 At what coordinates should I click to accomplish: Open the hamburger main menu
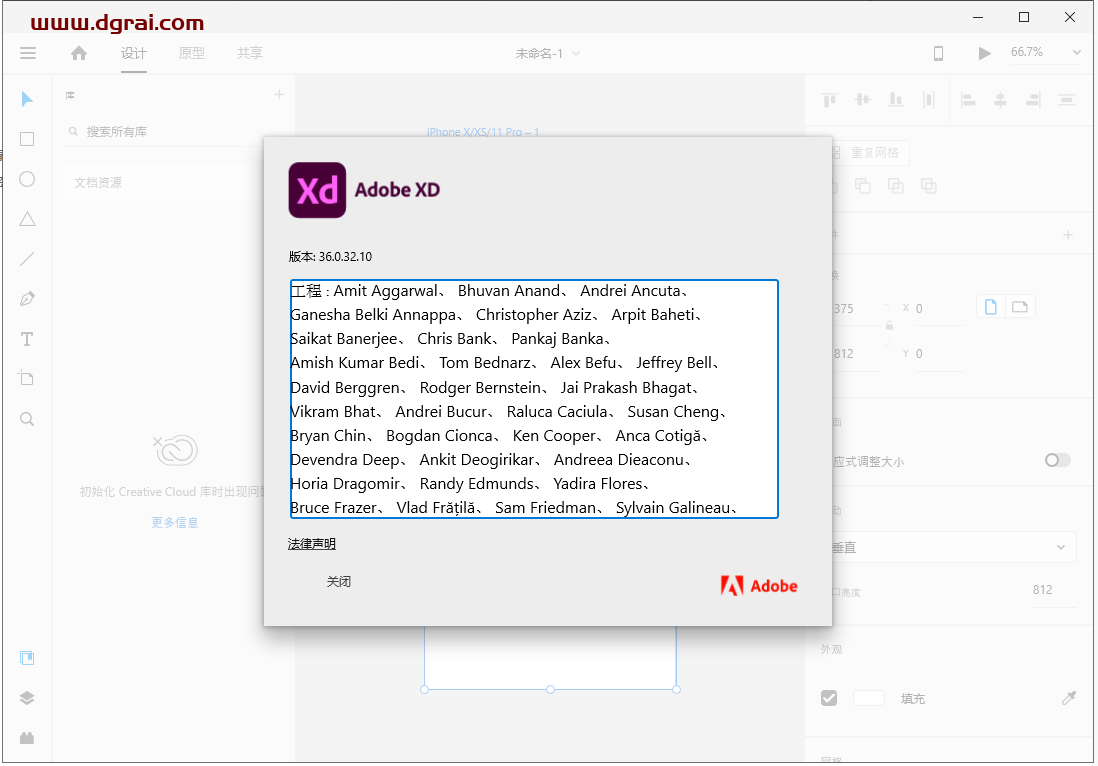click(x=28, y=53)
